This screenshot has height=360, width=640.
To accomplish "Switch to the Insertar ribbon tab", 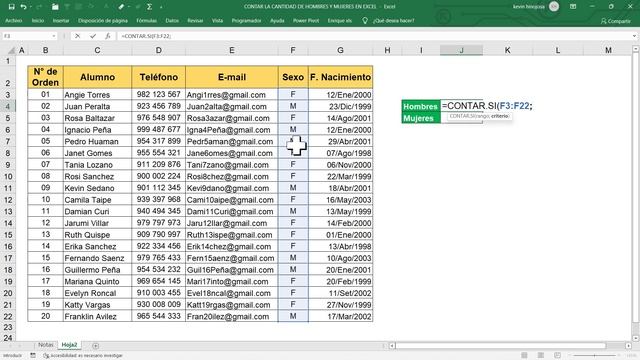I will pos(61,20).
